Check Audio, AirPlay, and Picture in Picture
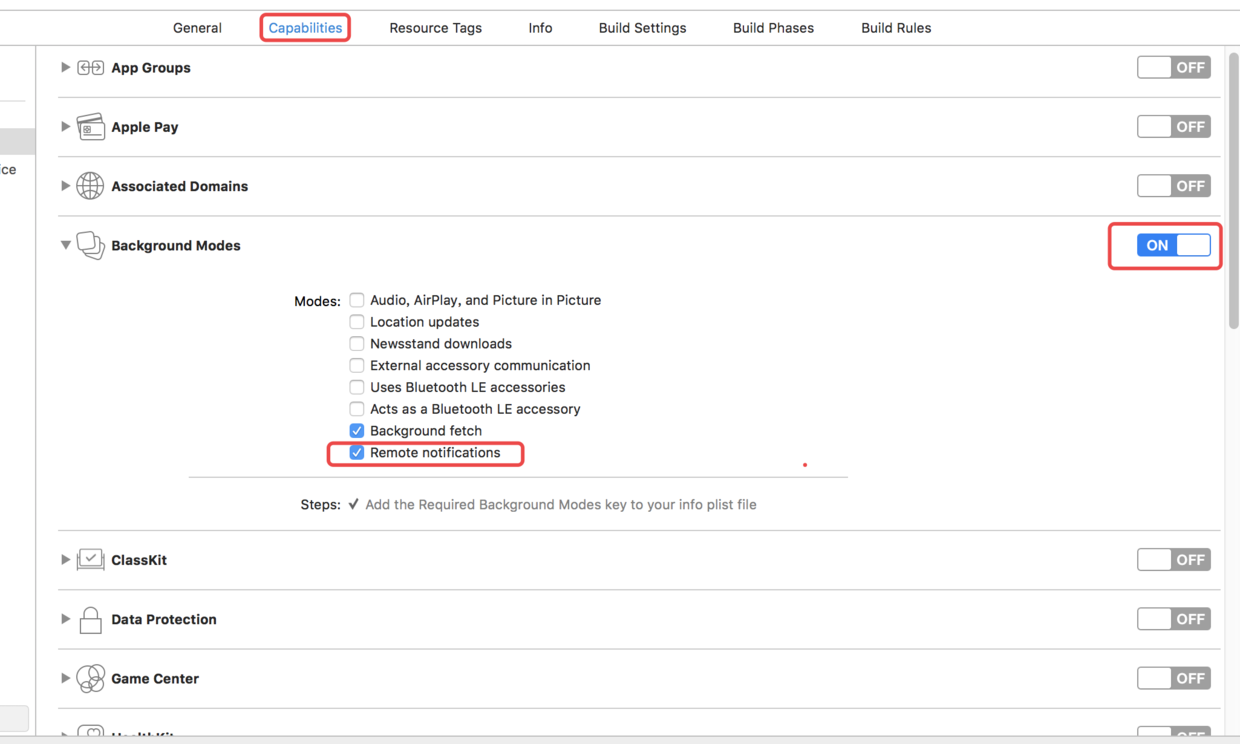Screen dimensions: 1240x744 357,300
